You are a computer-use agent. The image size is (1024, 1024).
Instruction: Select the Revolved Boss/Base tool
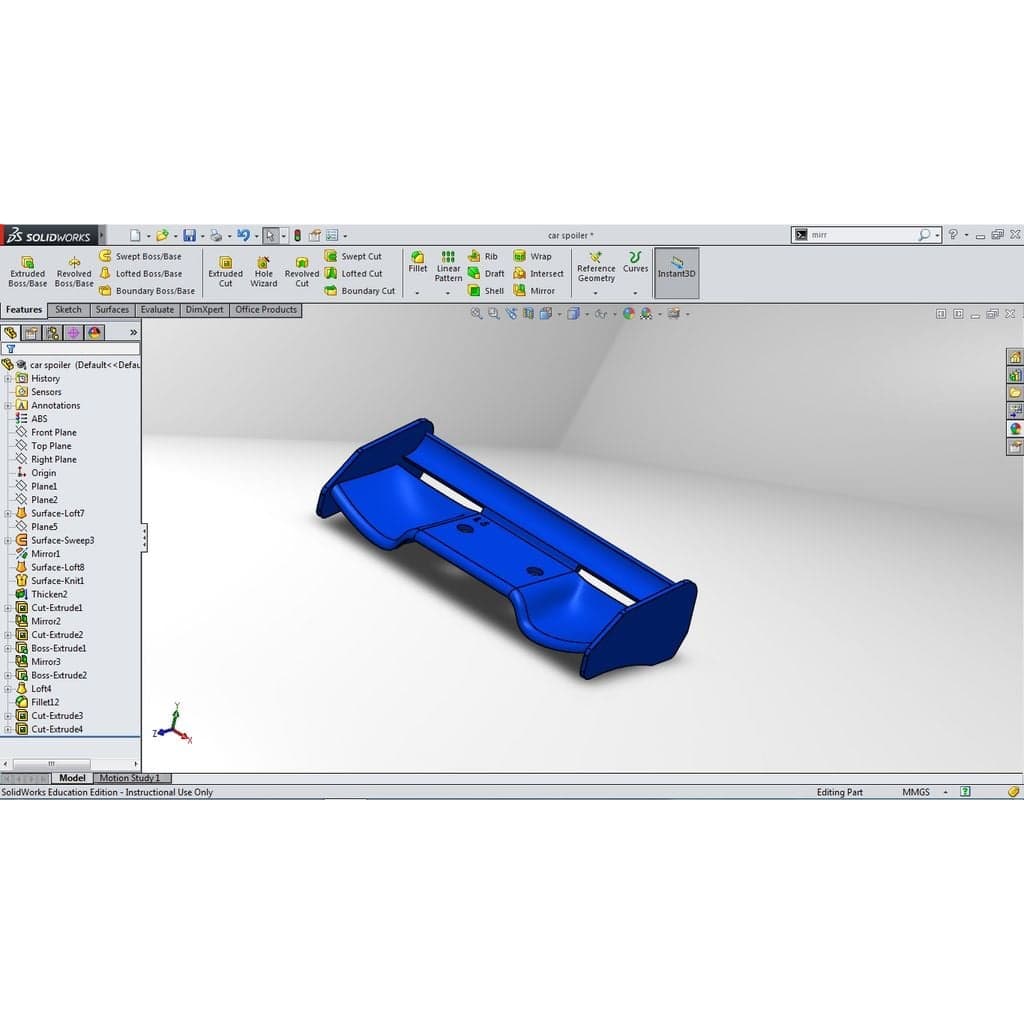point(74,272)
